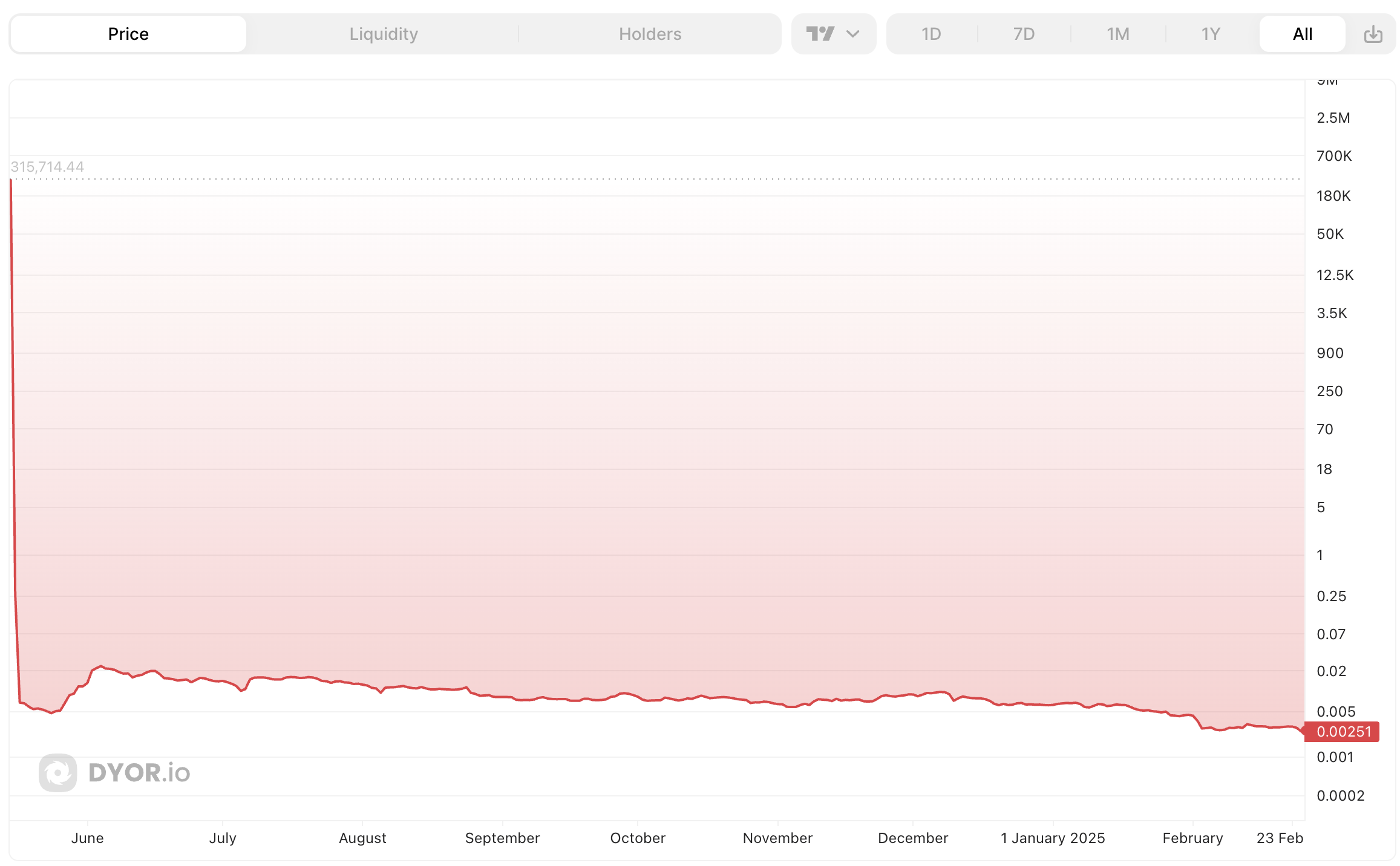Click the 23 Feb axis label
The height and width of the screenshot is (866, 1400).
(1280, 838)
